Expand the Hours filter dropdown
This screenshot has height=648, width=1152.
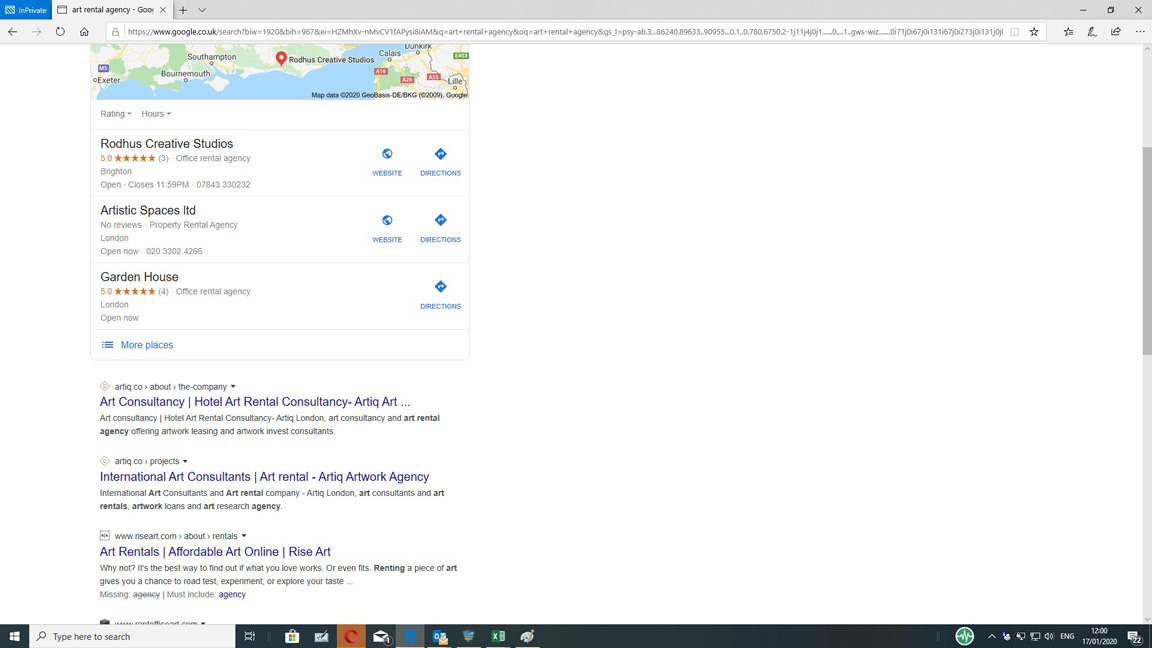point(156,114)
